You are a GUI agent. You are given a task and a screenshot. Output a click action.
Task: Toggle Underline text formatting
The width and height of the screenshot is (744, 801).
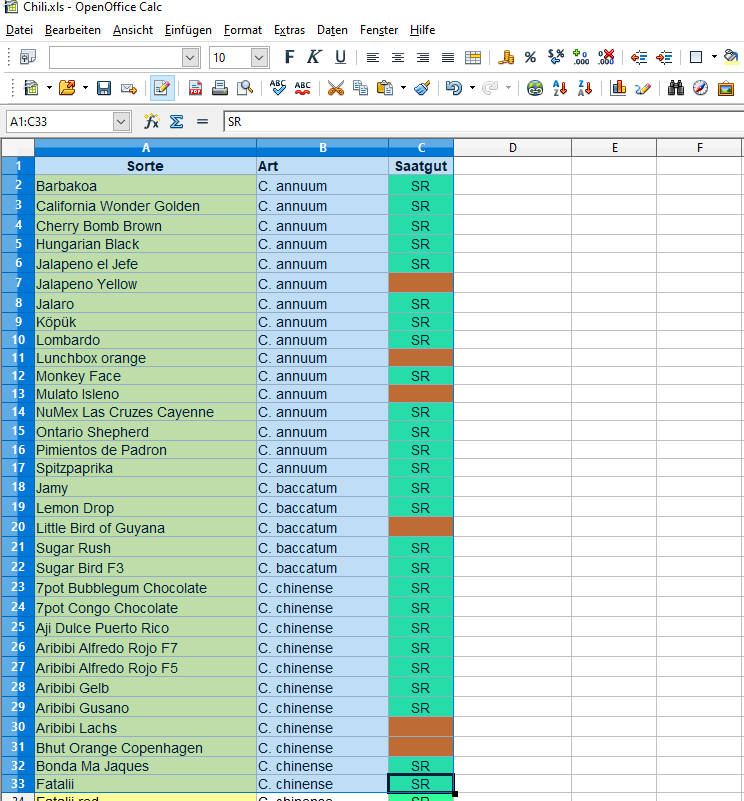(x=340, y=57)
